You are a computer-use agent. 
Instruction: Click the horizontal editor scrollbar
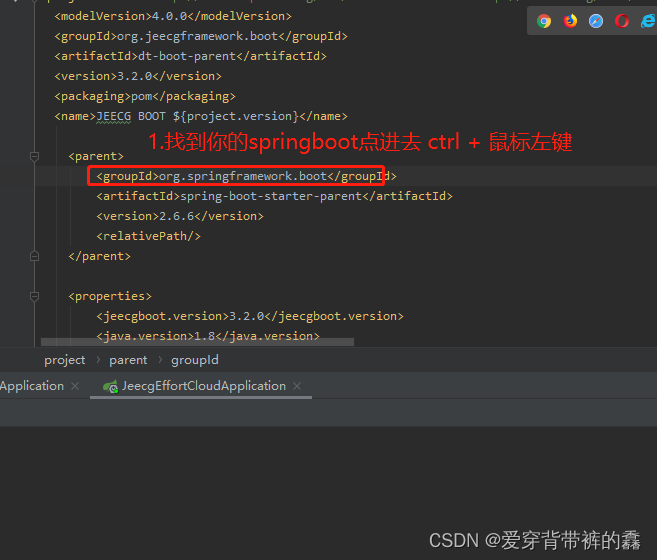pos(197,342)
